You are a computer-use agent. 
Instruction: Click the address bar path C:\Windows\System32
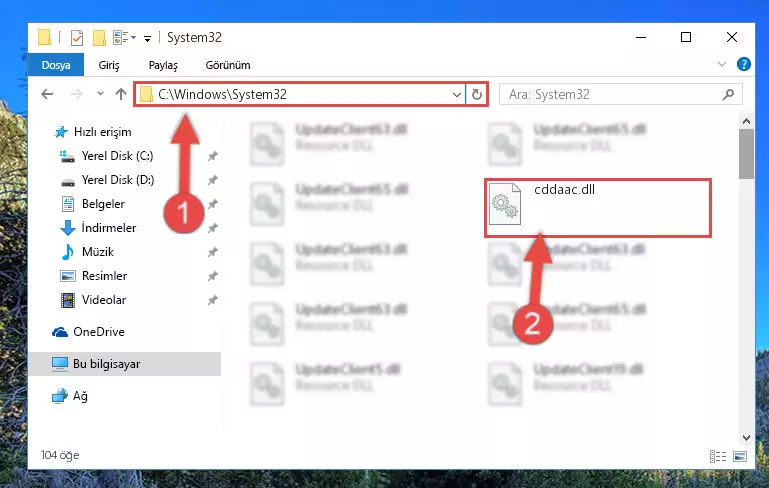point(222,94)
